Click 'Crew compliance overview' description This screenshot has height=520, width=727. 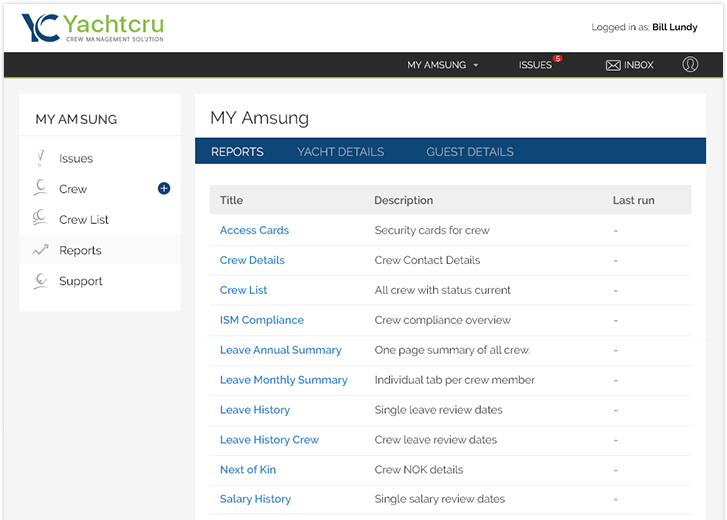coord(442,320)
